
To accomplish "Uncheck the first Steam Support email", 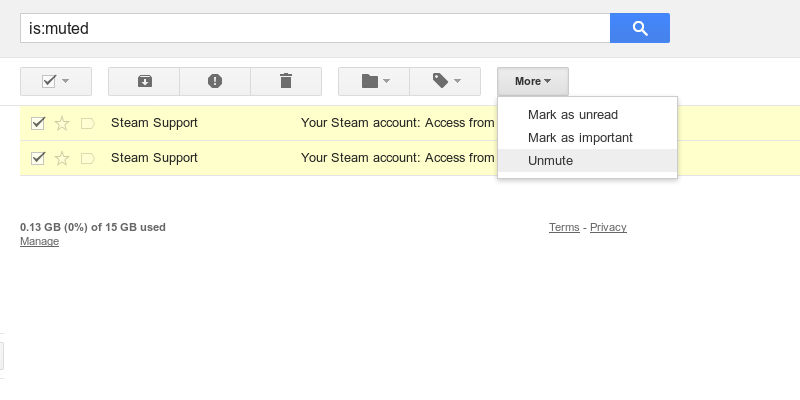I will 38,123.
